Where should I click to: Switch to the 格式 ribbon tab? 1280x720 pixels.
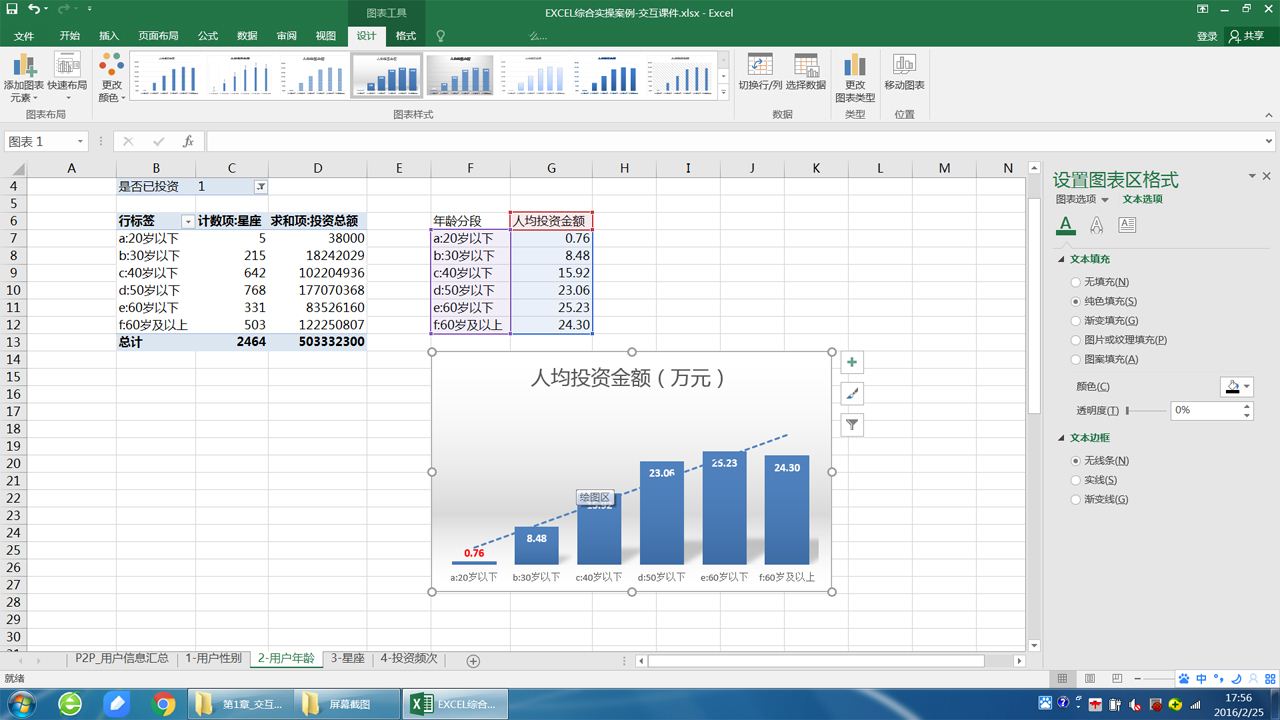[x=406, y=36]
